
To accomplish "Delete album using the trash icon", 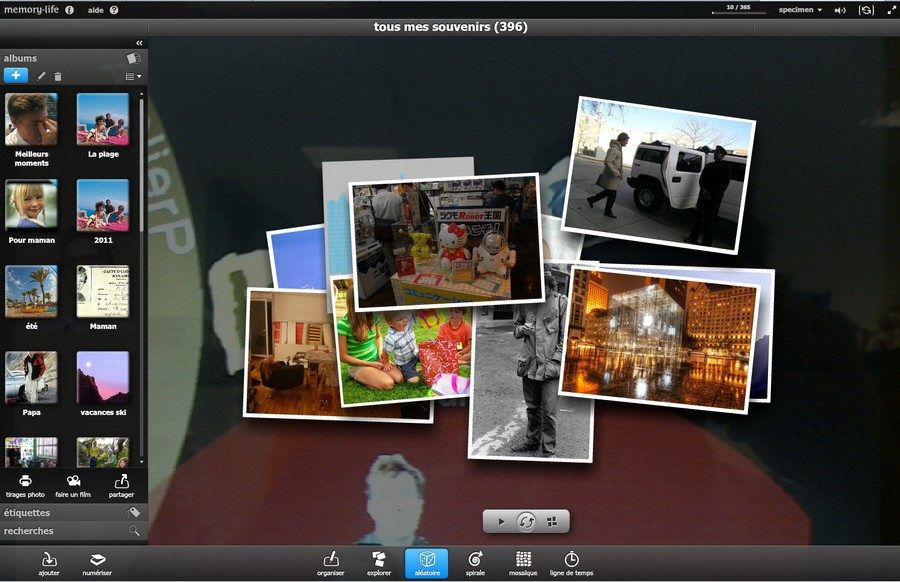I will [58, 76].
